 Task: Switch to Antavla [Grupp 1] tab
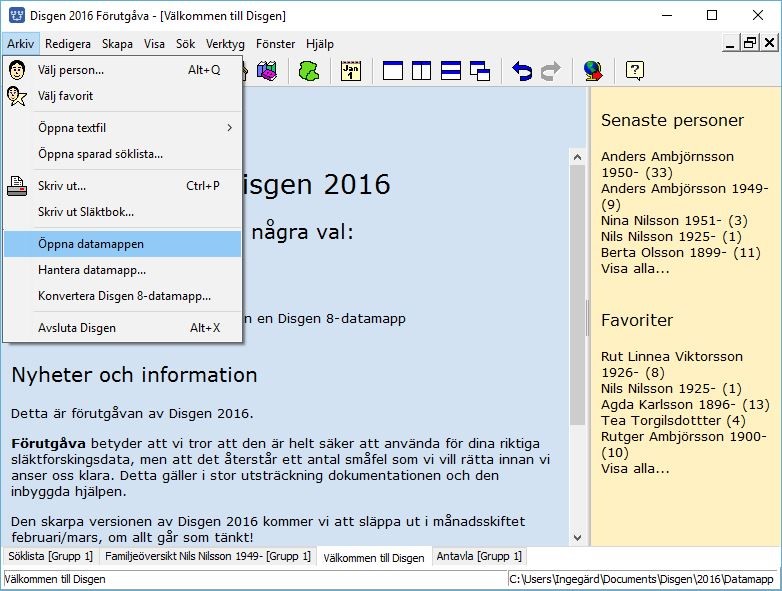point(479,556)
